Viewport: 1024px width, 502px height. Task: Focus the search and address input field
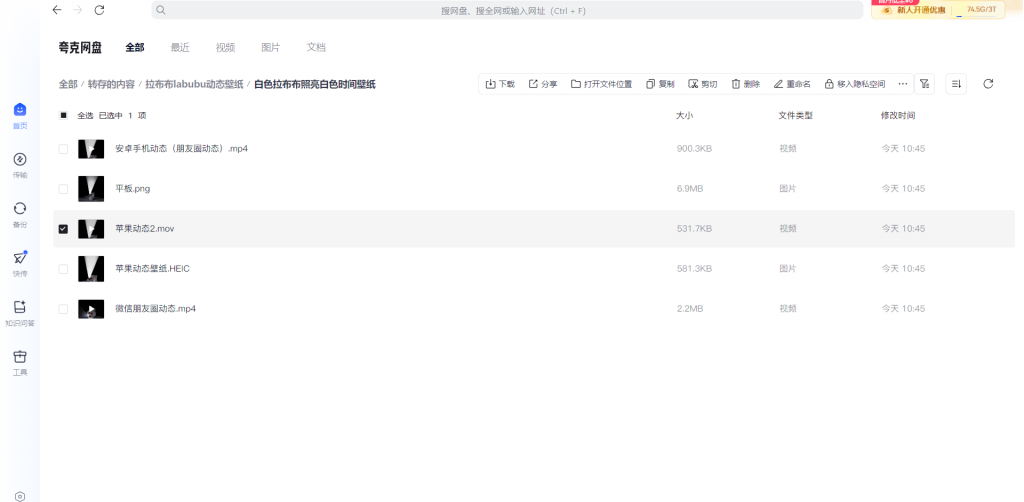click(507, 10)
